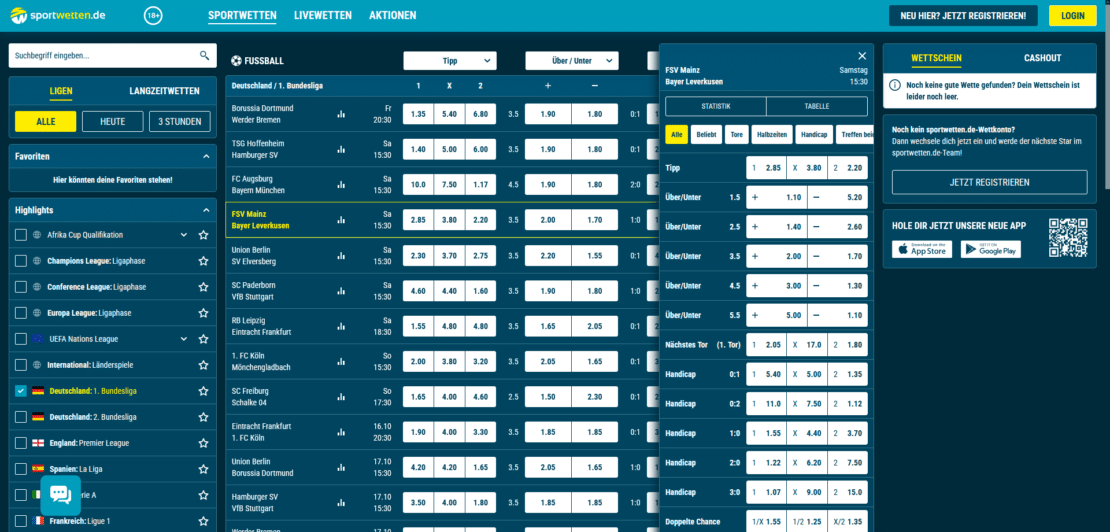Click the yellow LOGIN button
1110x532 pixels.
coord(1072,16)
